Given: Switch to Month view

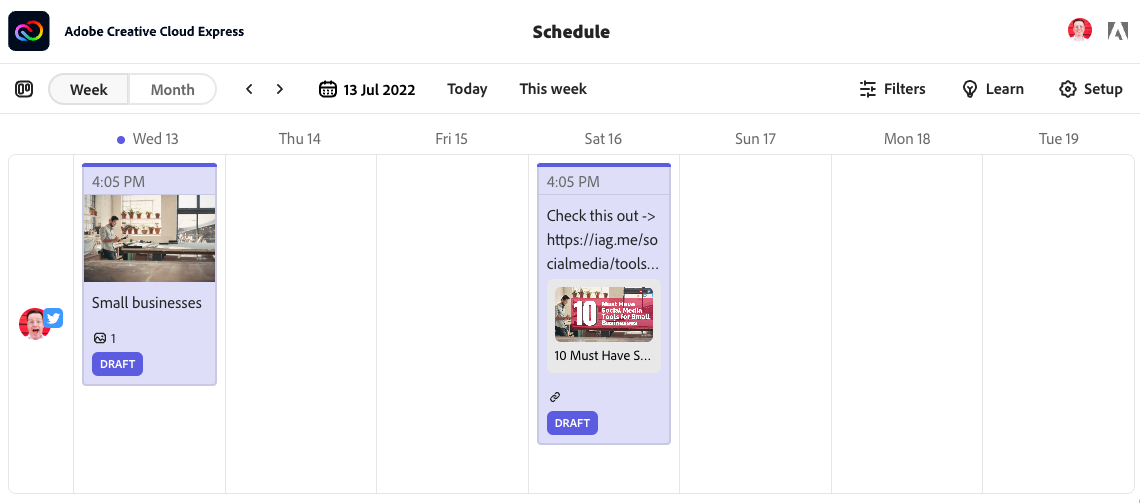Looking at the screenshot, I should click(172, 89).
